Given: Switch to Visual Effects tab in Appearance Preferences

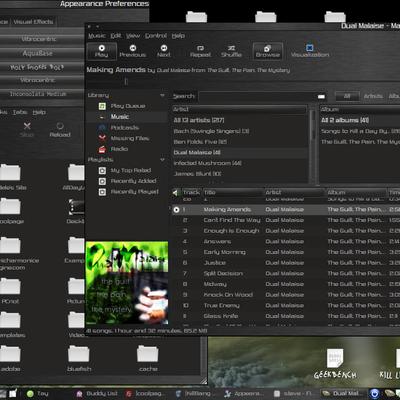Looking at the screenshot, I should click(x=33, y=22).
